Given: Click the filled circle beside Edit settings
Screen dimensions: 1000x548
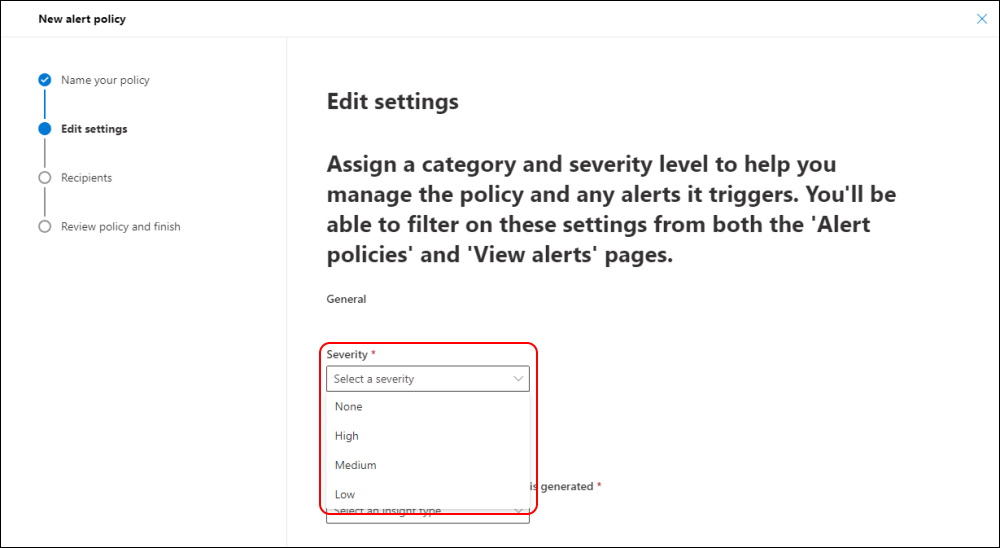Looking at the screenshot, I should click(x=45, y=129).
